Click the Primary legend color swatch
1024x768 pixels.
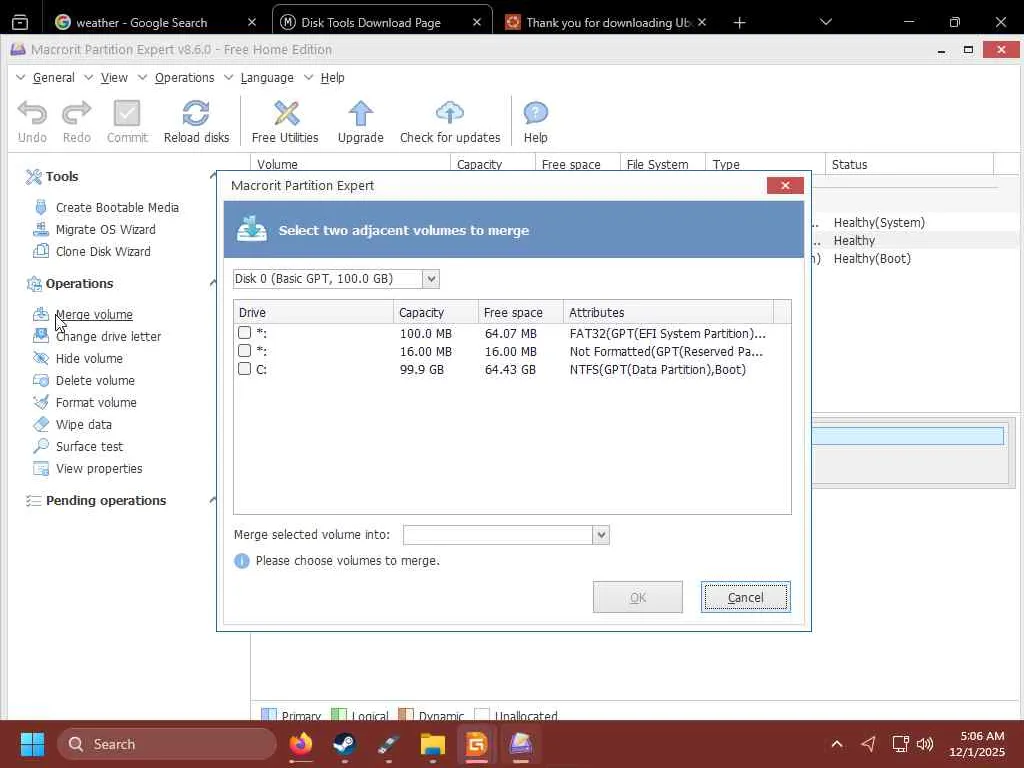pos(268,714)
